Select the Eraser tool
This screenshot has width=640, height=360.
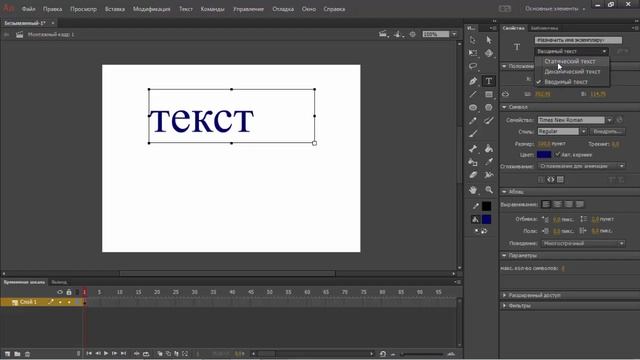pos(473,175)
